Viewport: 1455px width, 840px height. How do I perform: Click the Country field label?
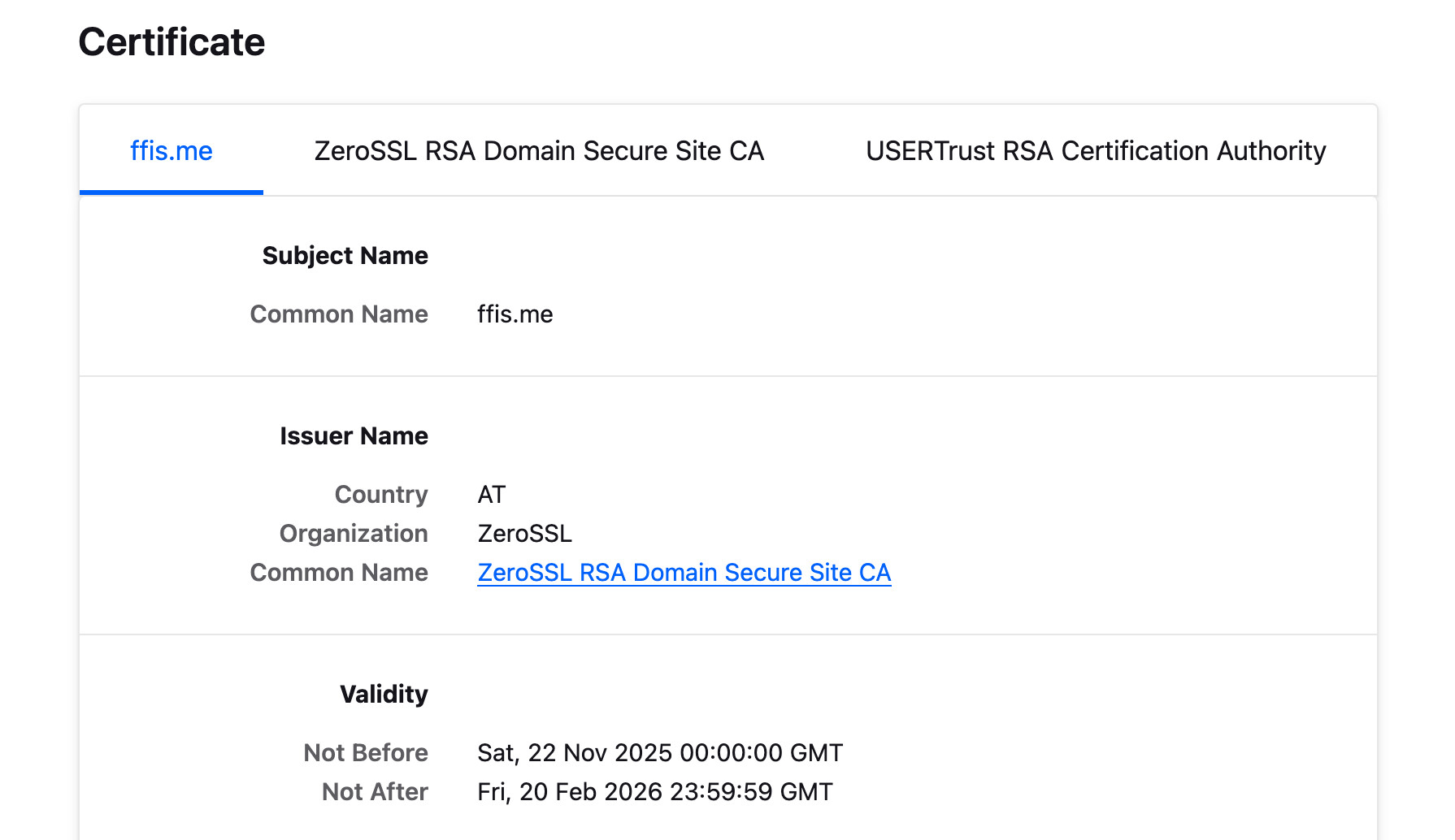[380, 495]
